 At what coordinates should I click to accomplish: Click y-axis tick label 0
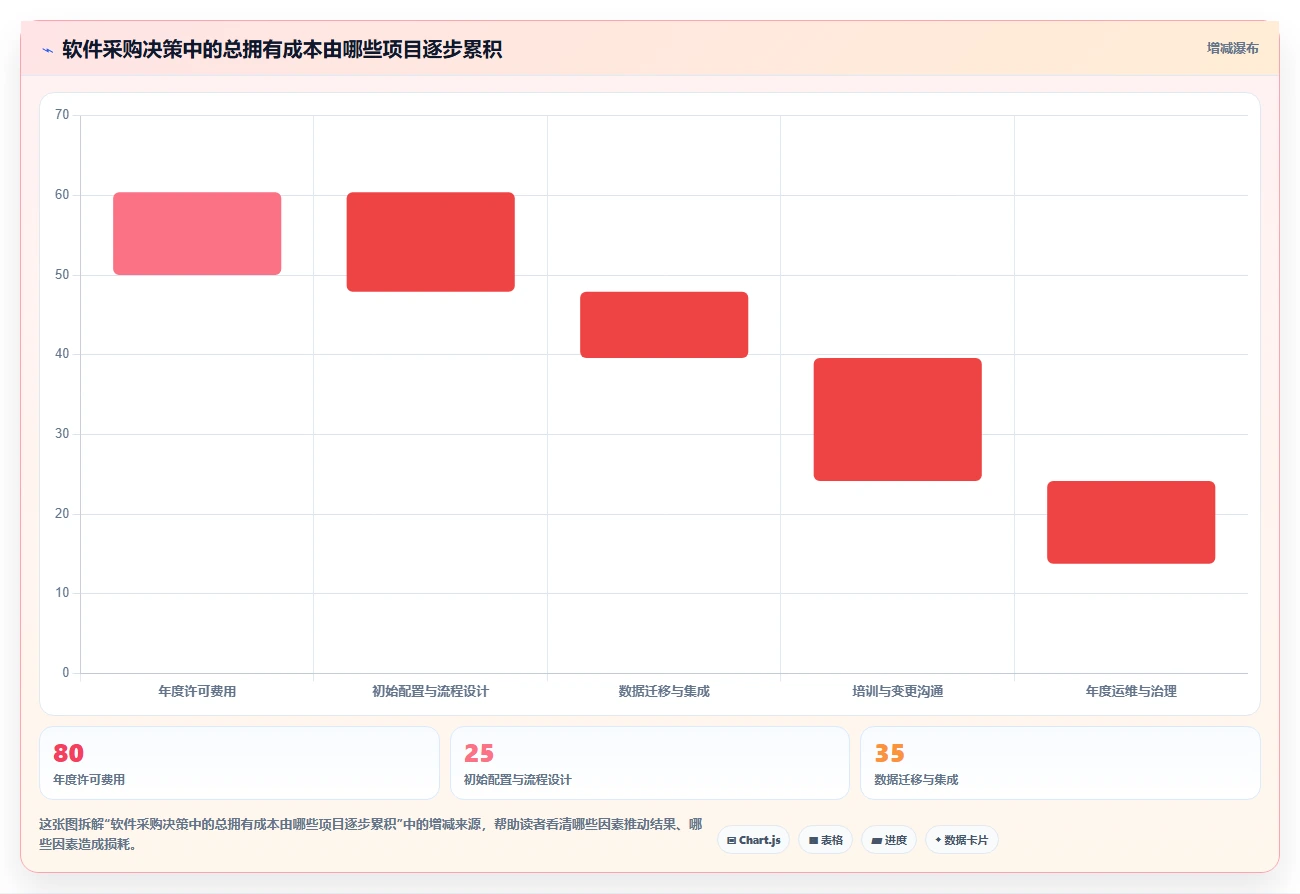66,673
